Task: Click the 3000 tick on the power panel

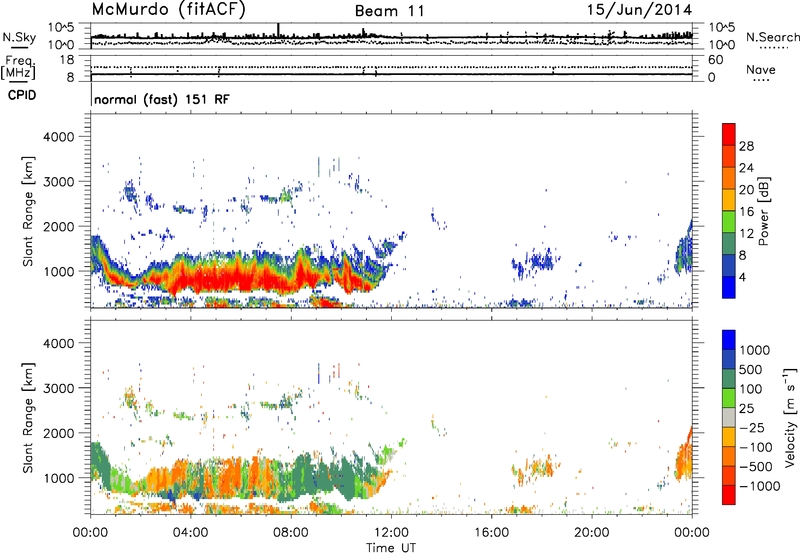Action: (58, 182)
